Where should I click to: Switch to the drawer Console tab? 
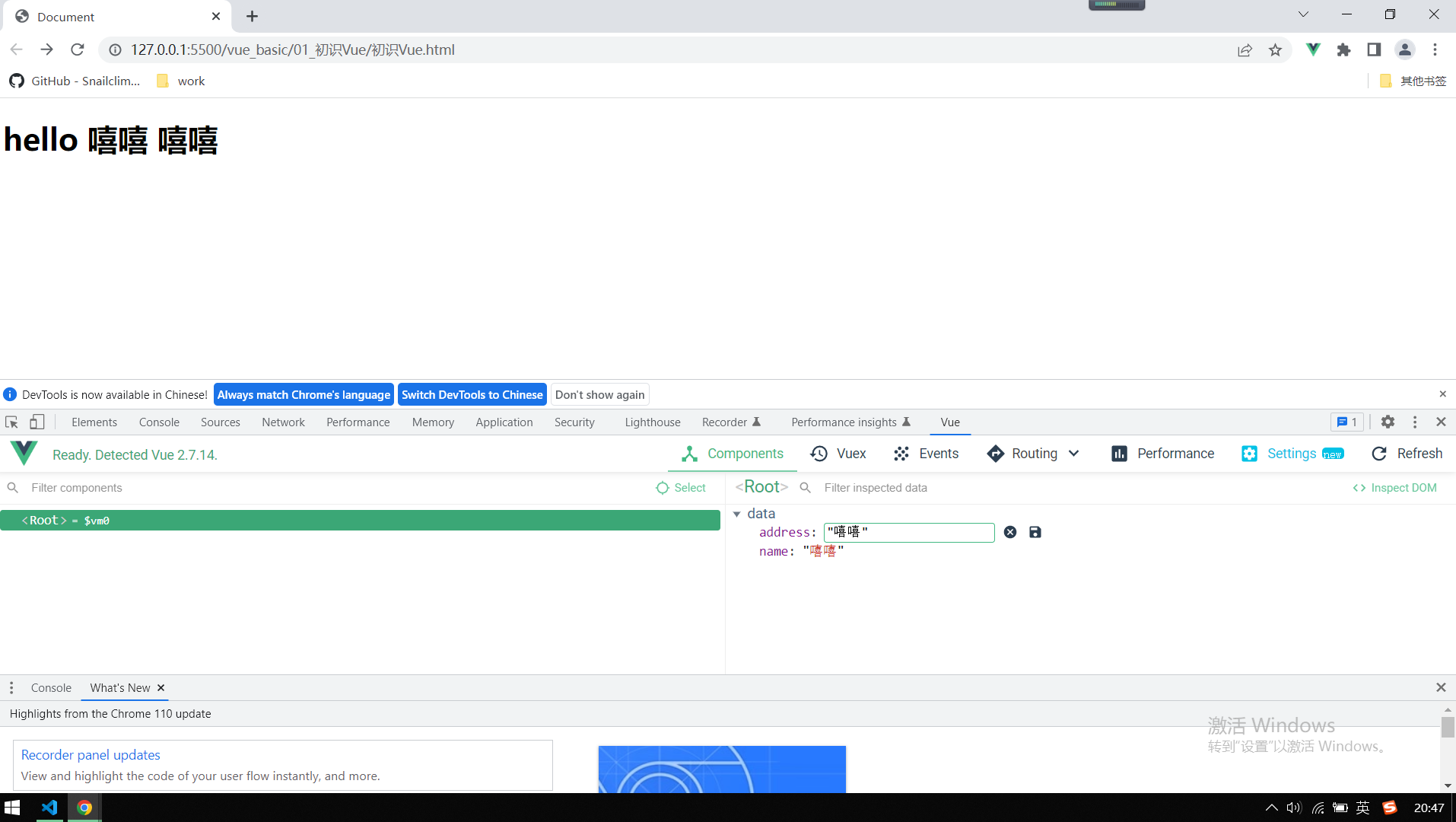(x=51, y=688)
